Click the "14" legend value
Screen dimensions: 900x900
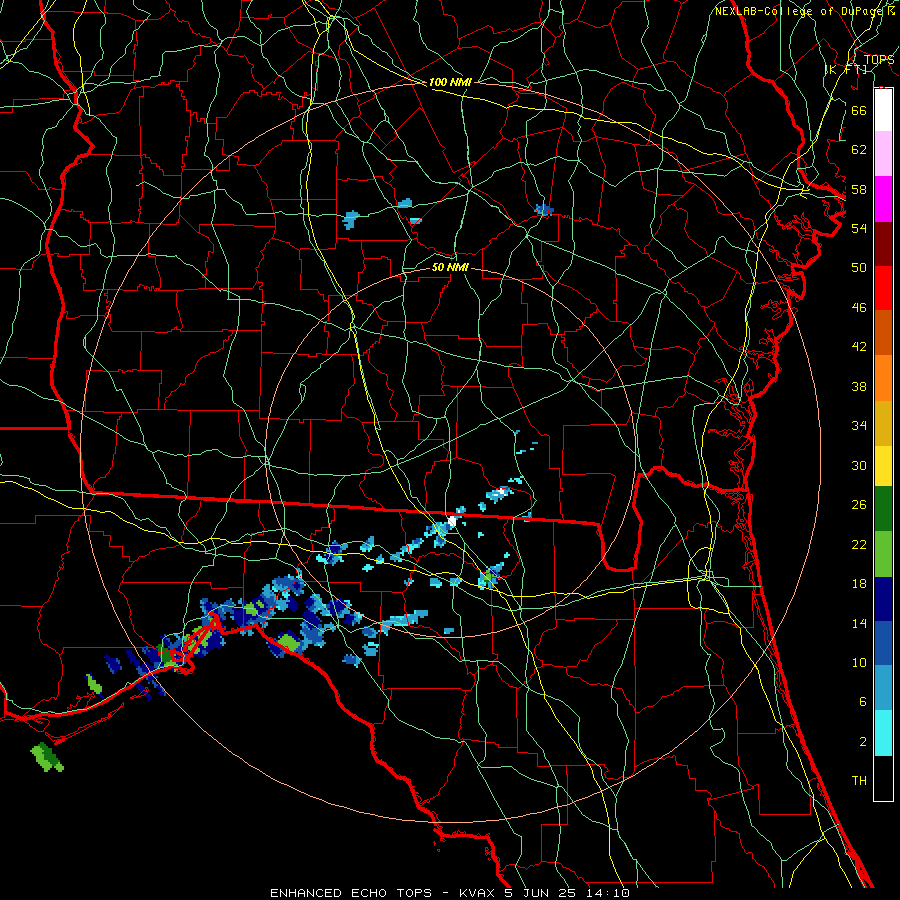859,623
